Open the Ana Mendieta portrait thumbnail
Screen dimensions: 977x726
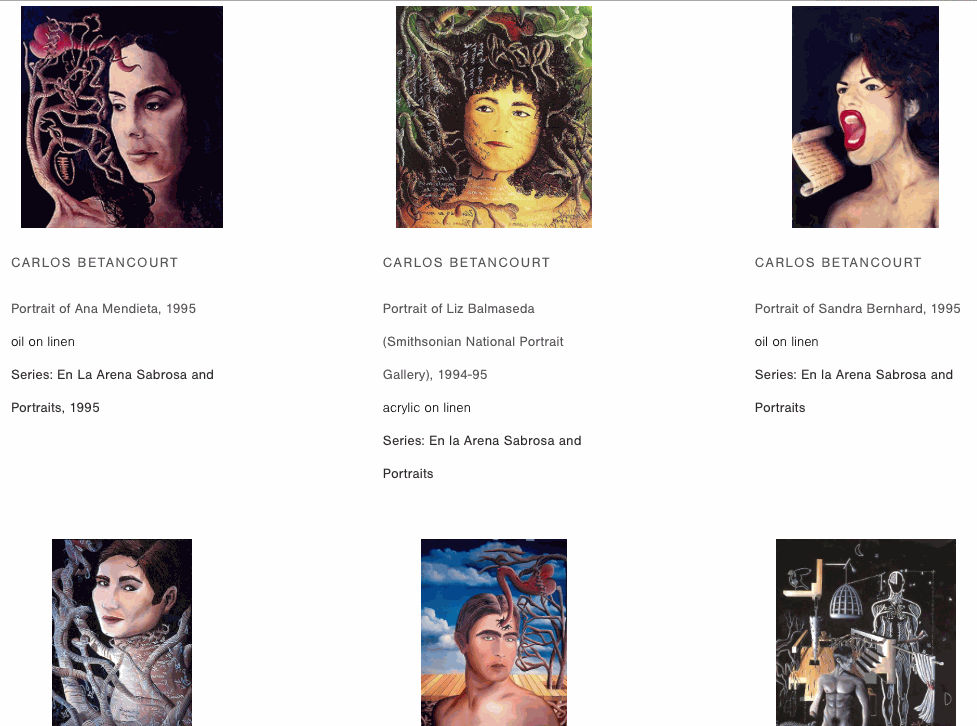[x=122, y=117]
